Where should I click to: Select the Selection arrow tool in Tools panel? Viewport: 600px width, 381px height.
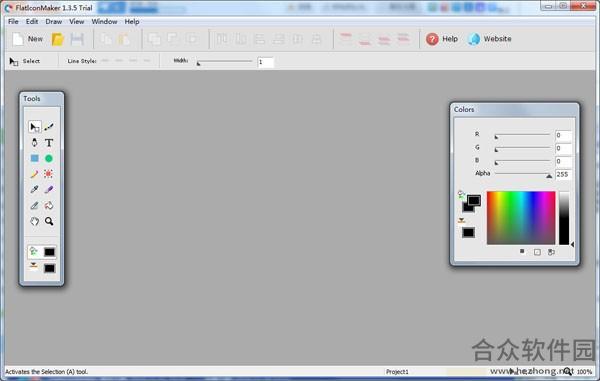34,127
